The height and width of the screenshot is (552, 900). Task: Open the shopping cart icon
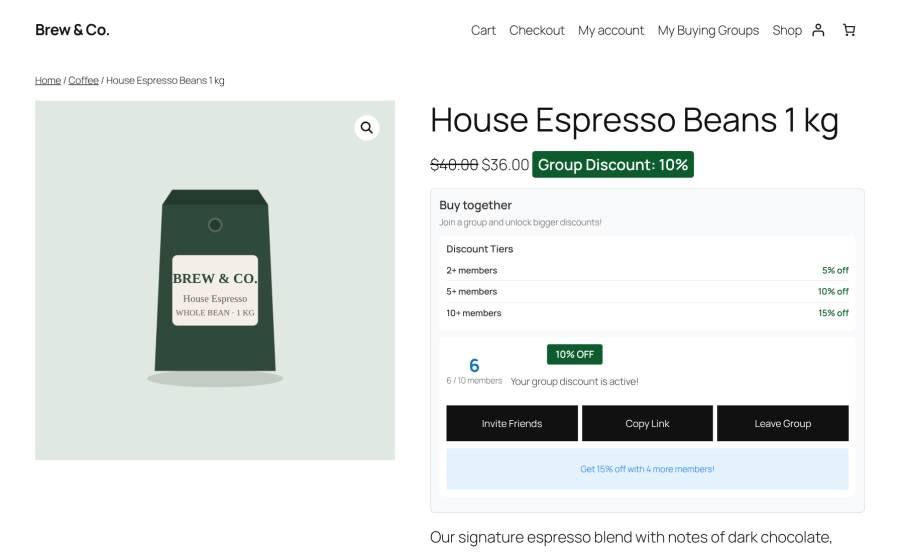tap(849, 30)
